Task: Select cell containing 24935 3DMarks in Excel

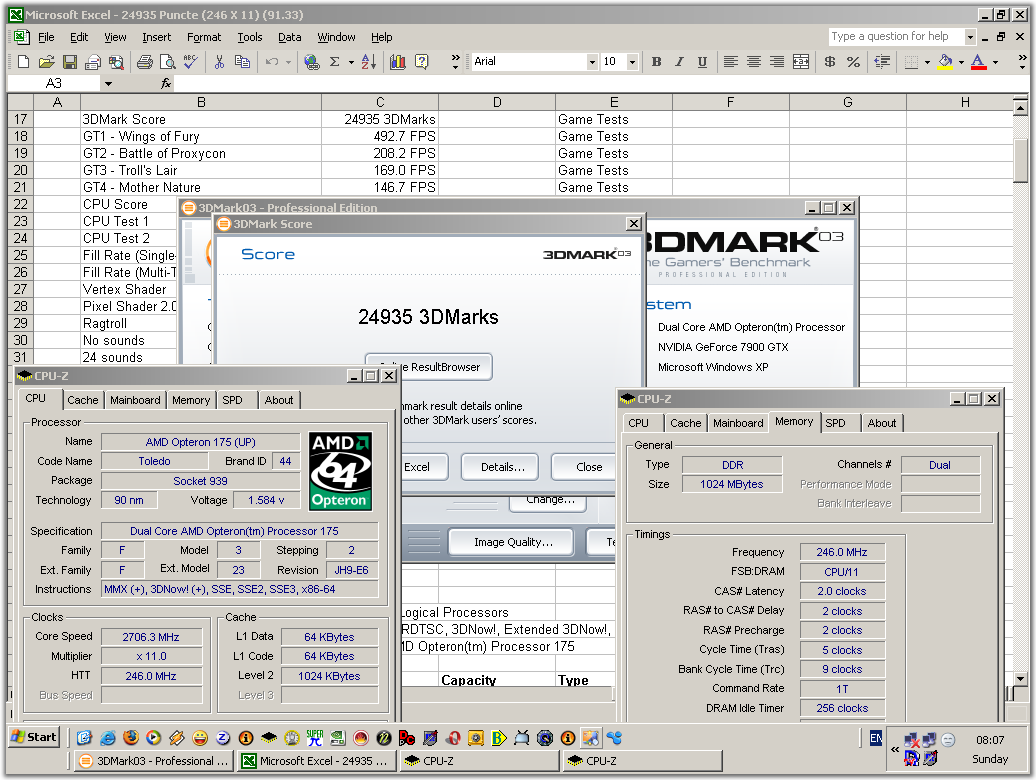Action: point(380,120)
